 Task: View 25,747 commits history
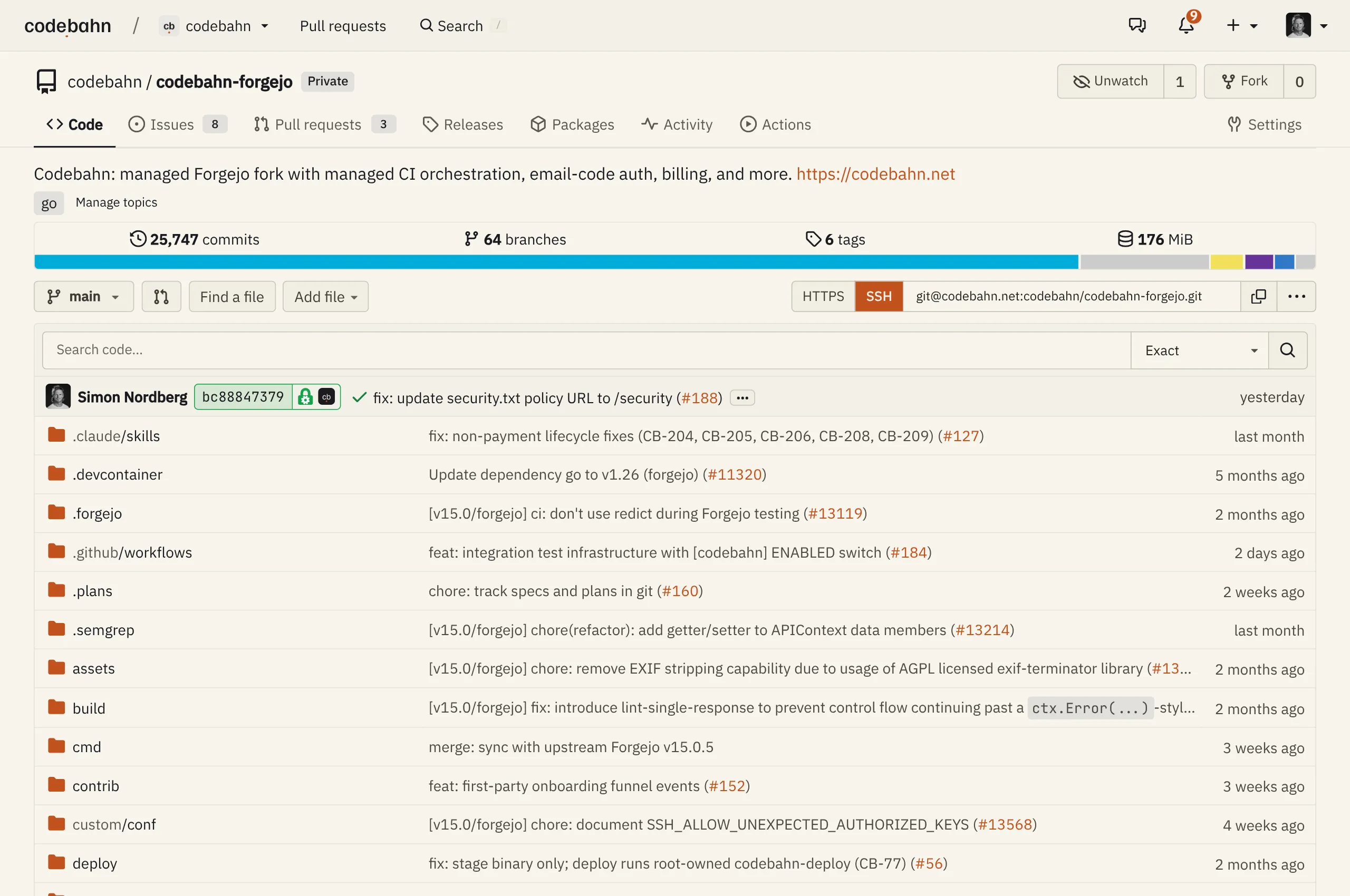(195, 239)
